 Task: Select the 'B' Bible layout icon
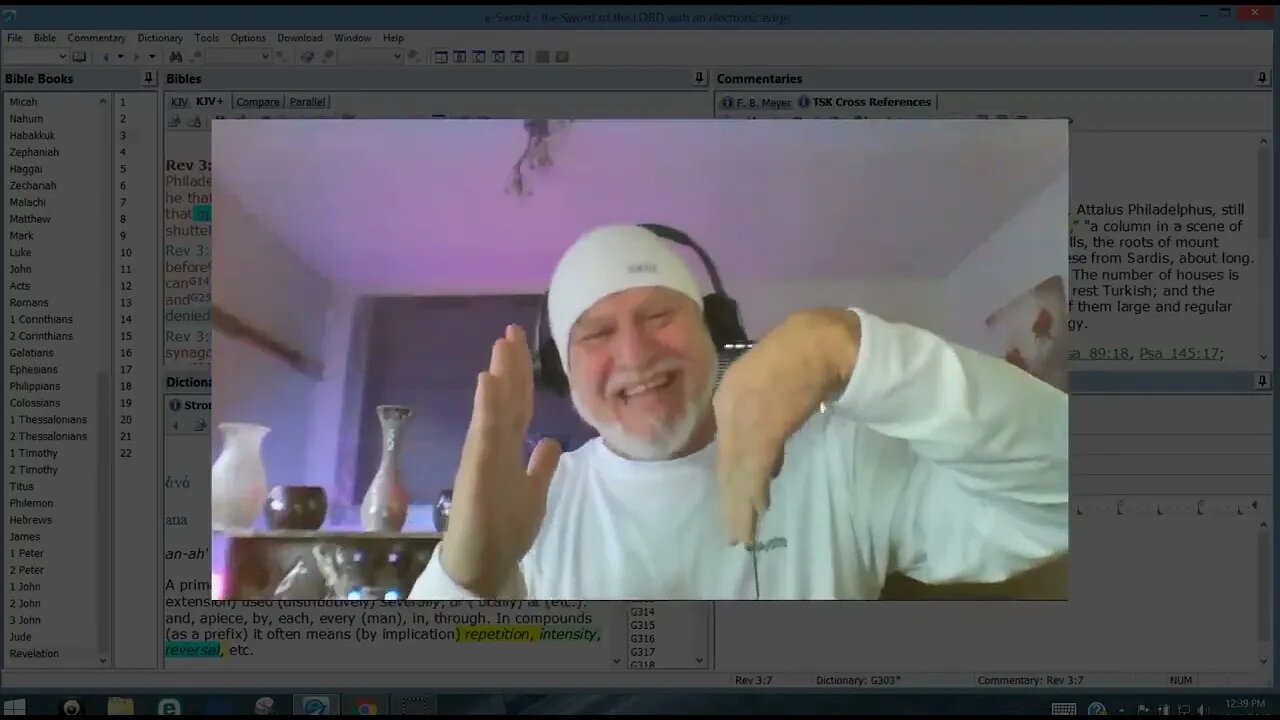[x=460, y=57]
